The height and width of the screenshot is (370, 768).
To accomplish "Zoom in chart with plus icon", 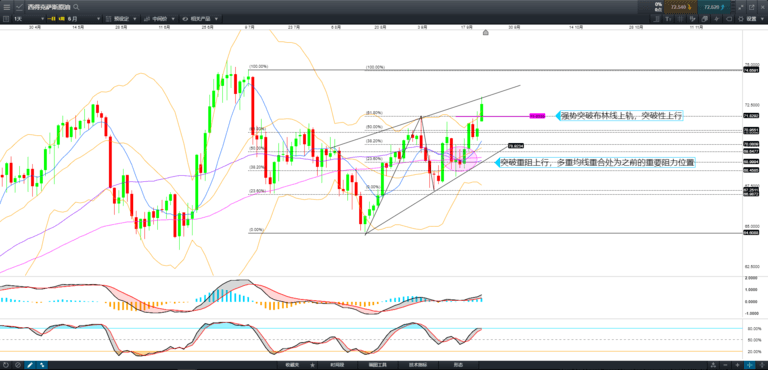I will click(738, 365).
